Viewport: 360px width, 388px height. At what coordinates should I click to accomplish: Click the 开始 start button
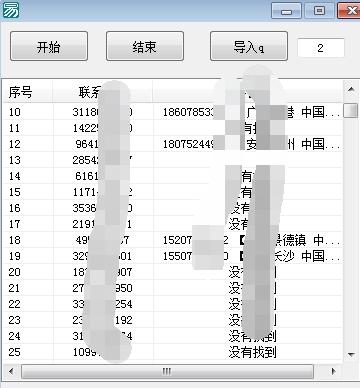(49, 46)
